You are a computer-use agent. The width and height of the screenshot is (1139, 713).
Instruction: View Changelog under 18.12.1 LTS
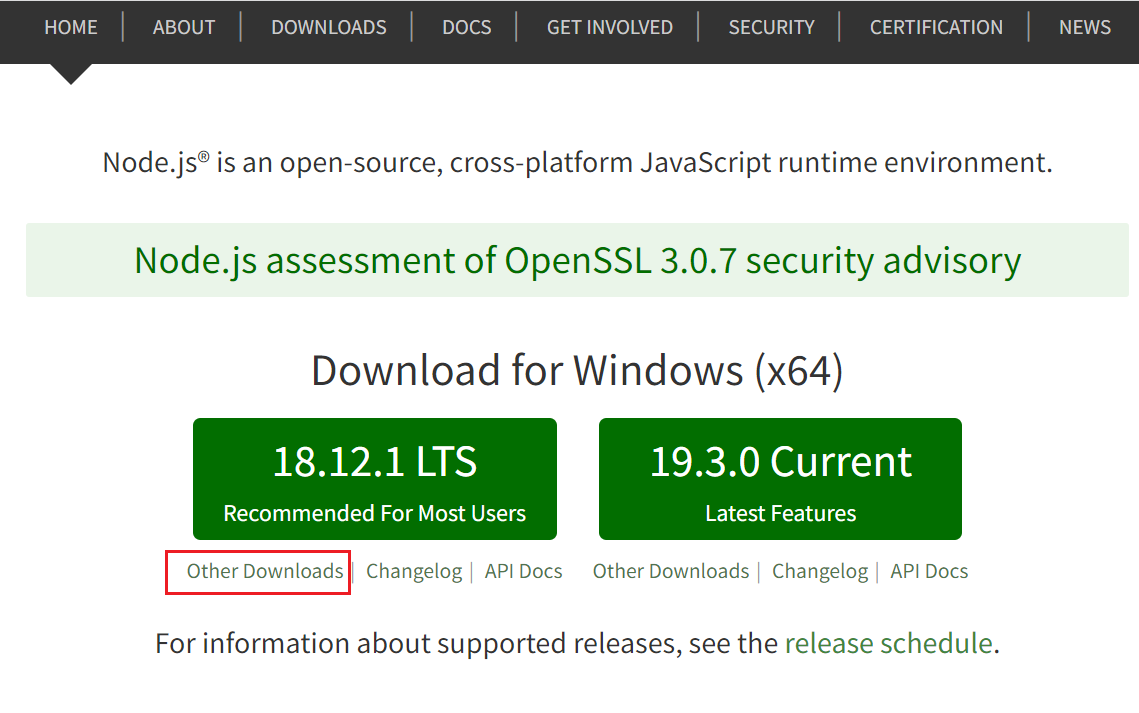(x=414, y=571)
